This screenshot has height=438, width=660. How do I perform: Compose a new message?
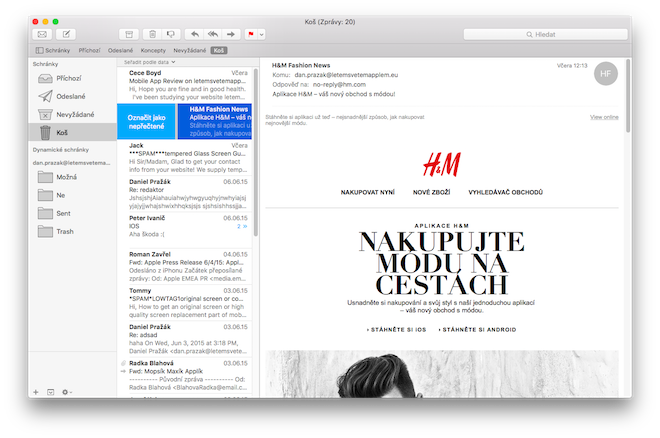point(66,35)
